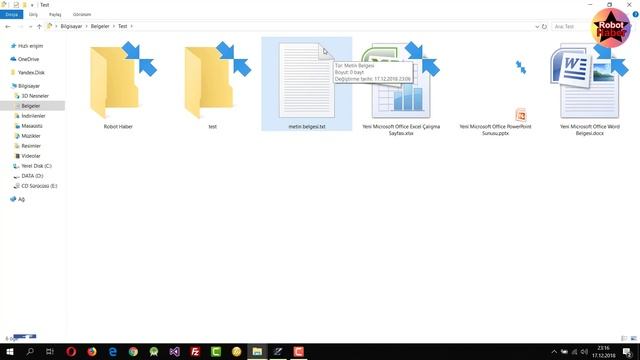Open the network icon in system tray
The image size is (640, 360).
(x=574, y=352)
